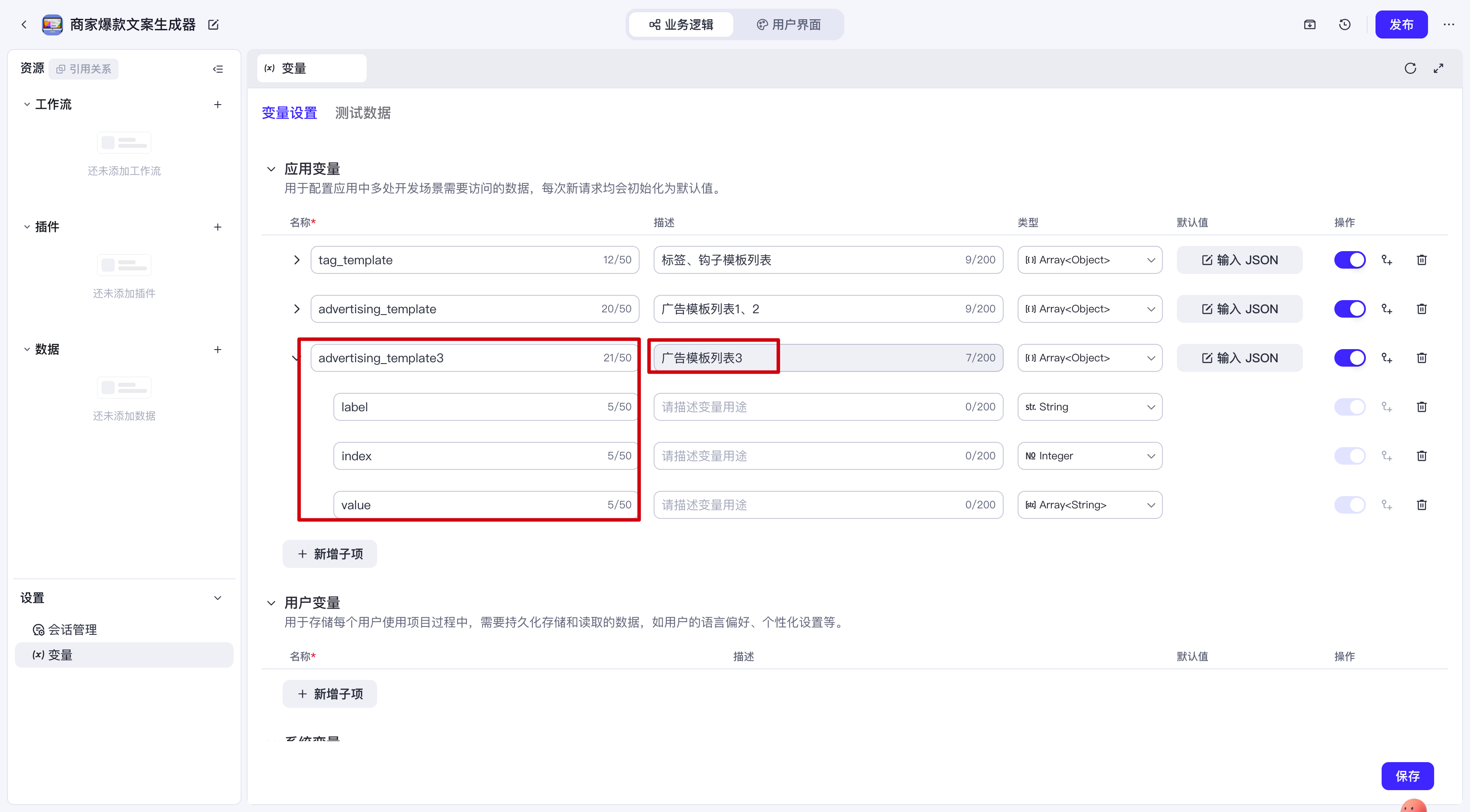
Task: Toggle off the tag_template variable switch
Action: click(x=1350, y=260)
